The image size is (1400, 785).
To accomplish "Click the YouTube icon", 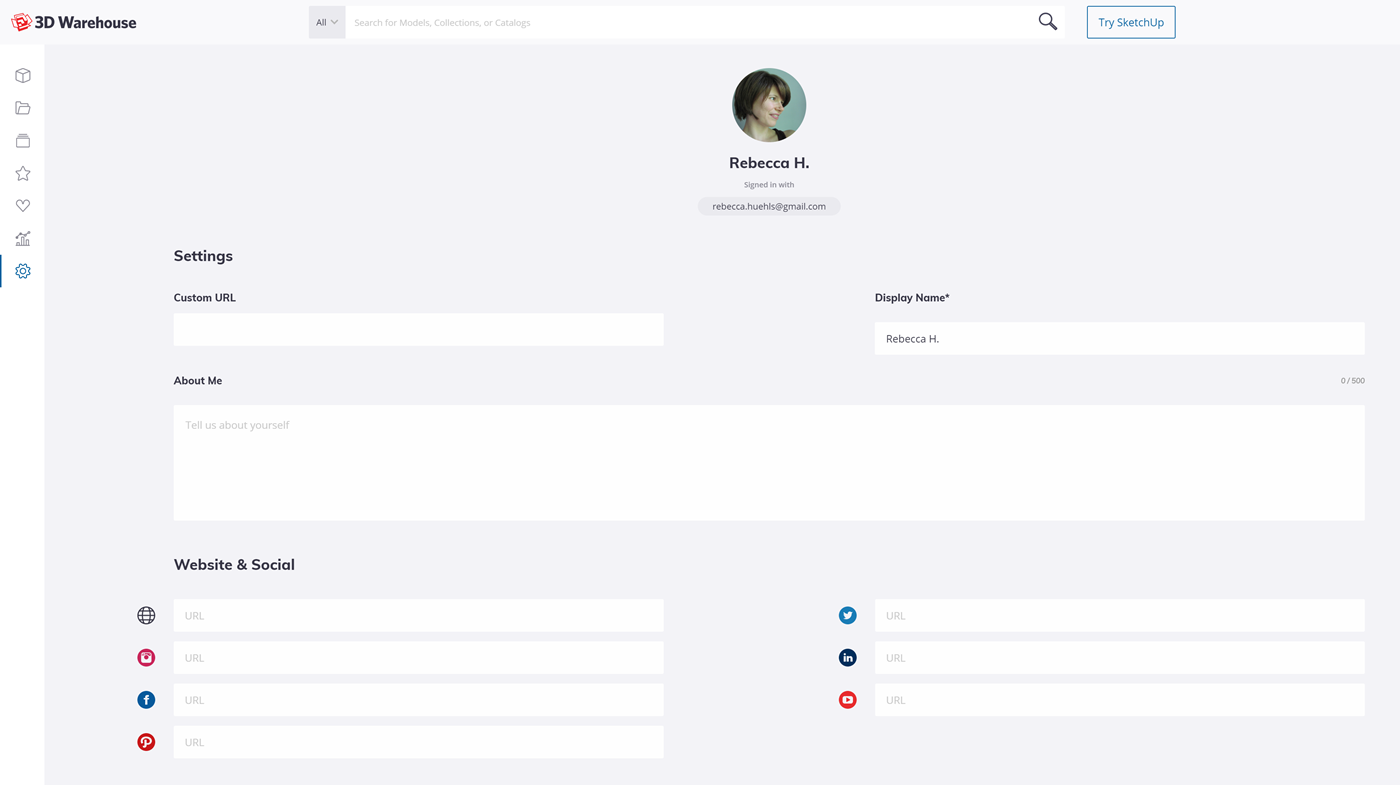I will 848,700.
